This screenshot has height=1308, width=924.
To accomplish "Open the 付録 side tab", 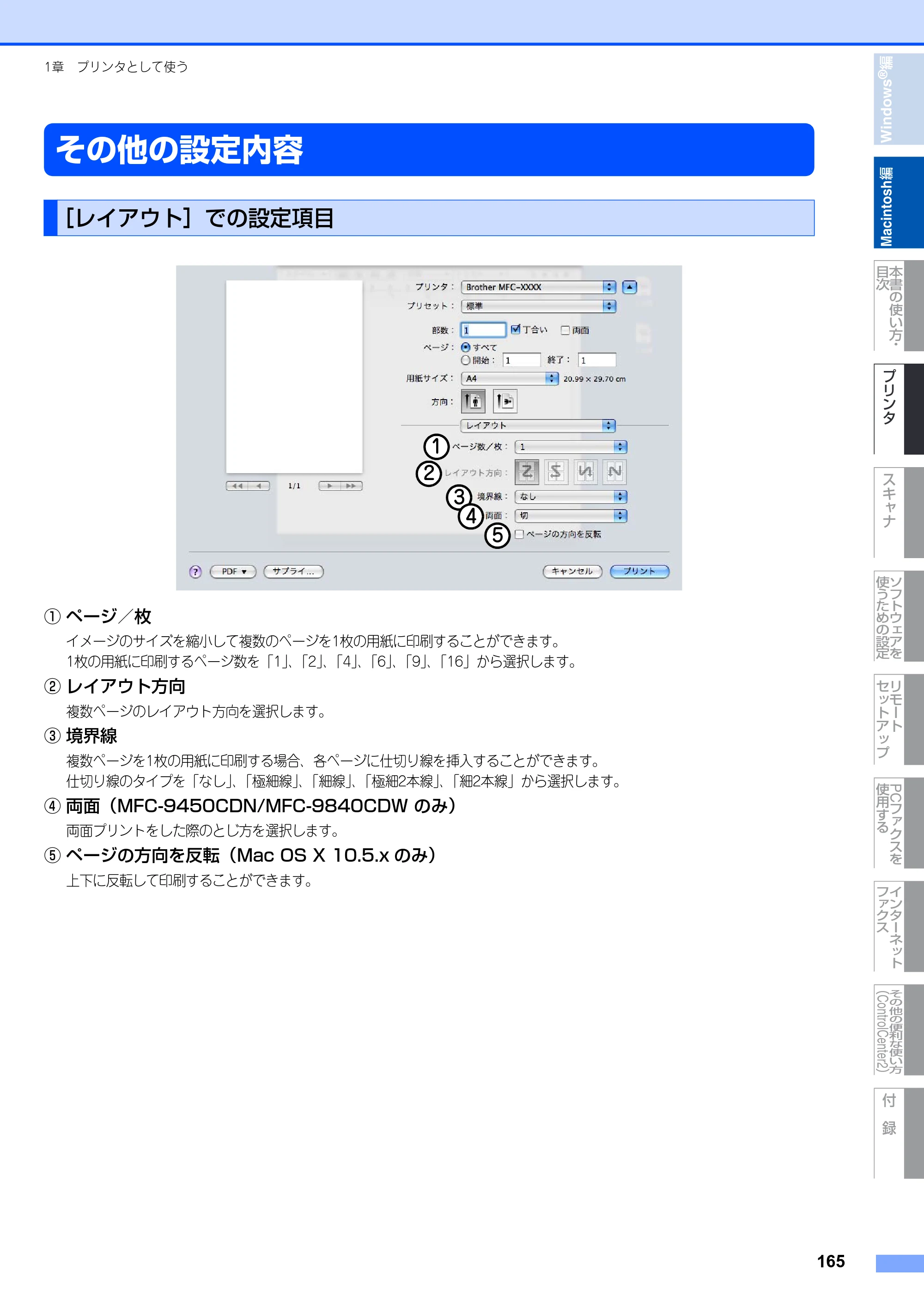I will point(899,1133).
